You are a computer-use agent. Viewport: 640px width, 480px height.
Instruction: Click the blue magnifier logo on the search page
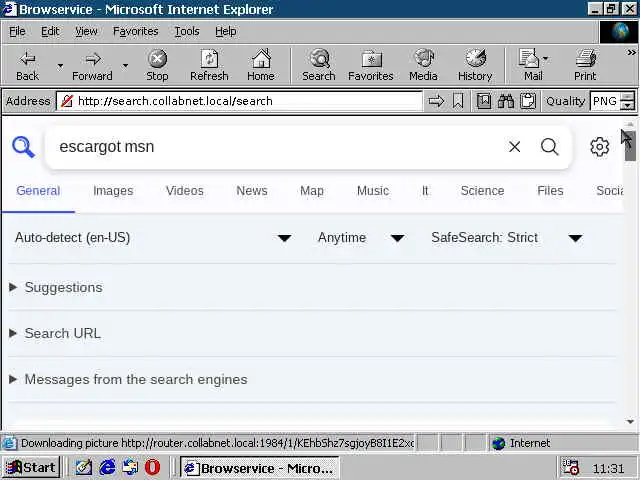click(23, 147)
